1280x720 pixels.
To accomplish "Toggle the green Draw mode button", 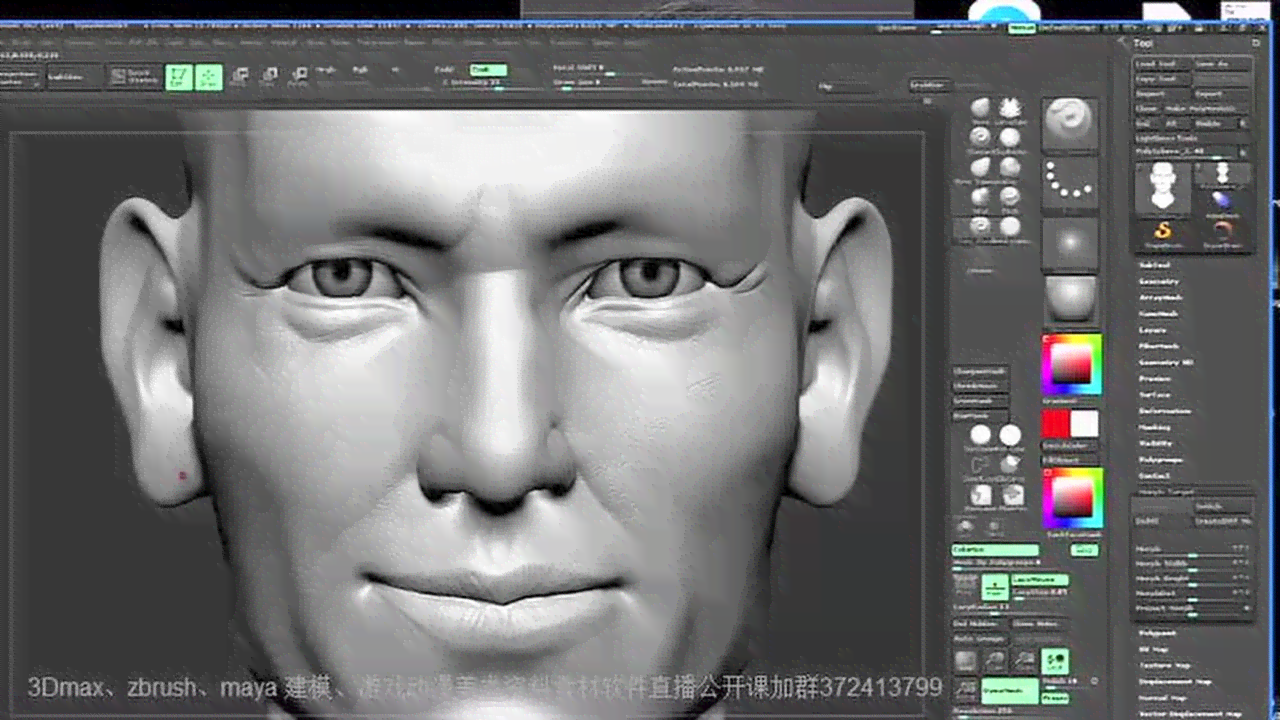I will [209, 77].
